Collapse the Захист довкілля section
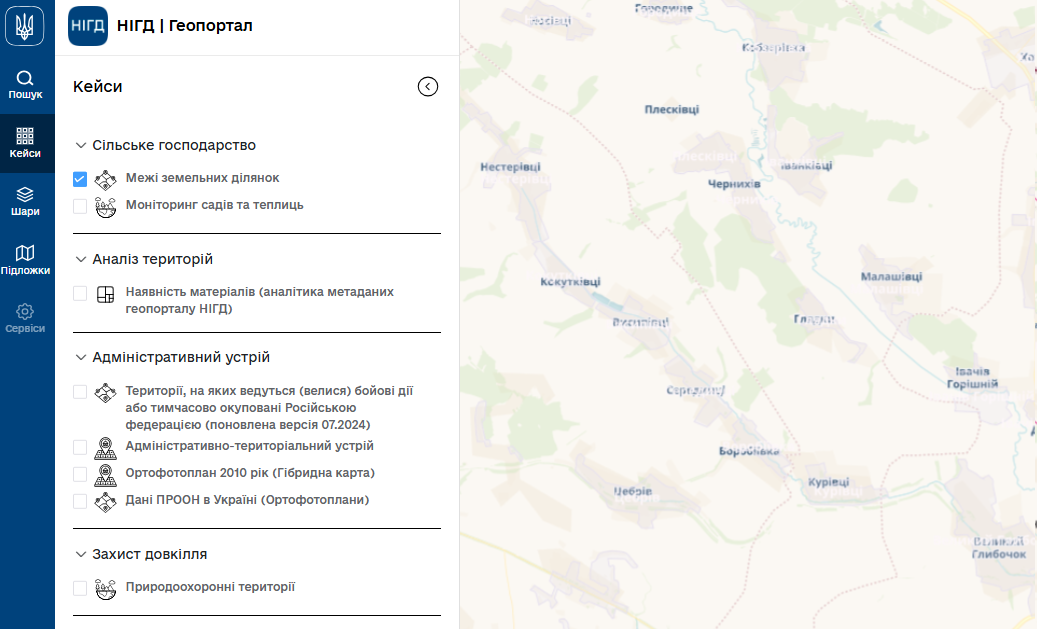 pyautogui.click(x=81, y=555)
